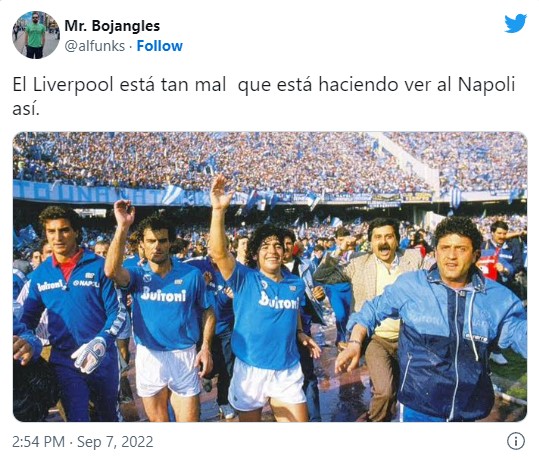Open the tweet info icon

click(516, 441)
